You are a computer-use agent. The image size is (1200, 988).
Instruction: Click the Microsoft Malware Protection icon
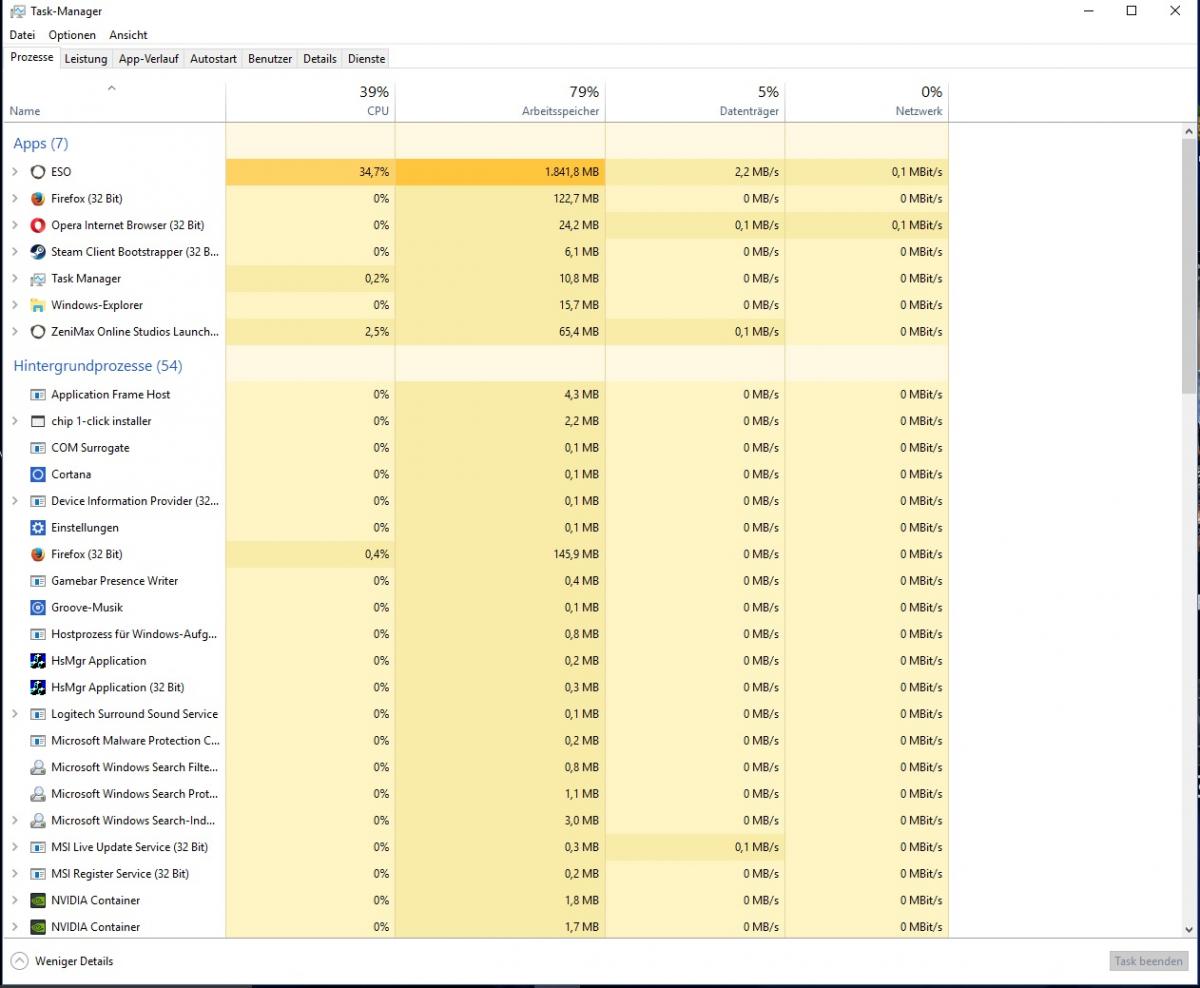(38, 741)
